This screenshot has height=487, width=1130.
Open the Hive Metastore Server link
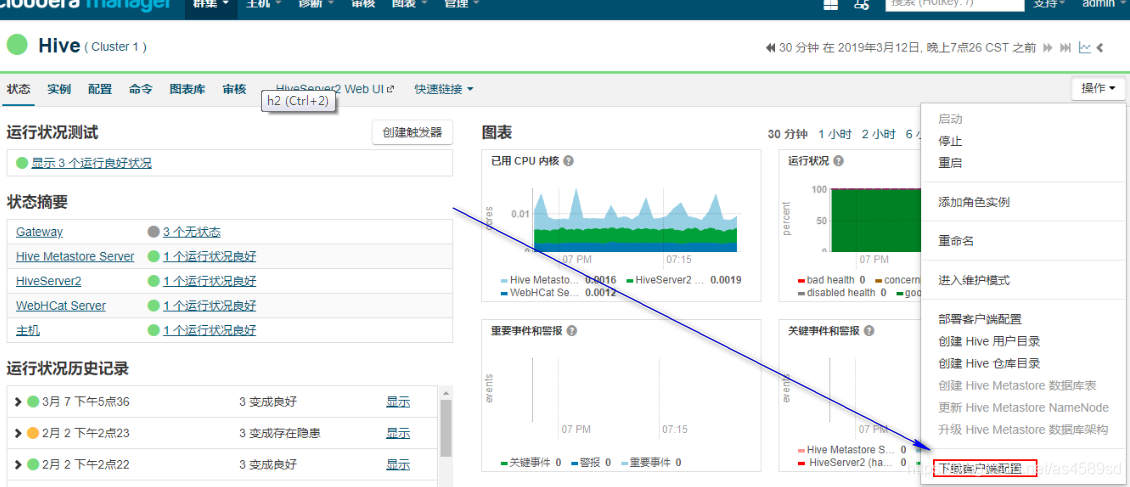[75, 256]
